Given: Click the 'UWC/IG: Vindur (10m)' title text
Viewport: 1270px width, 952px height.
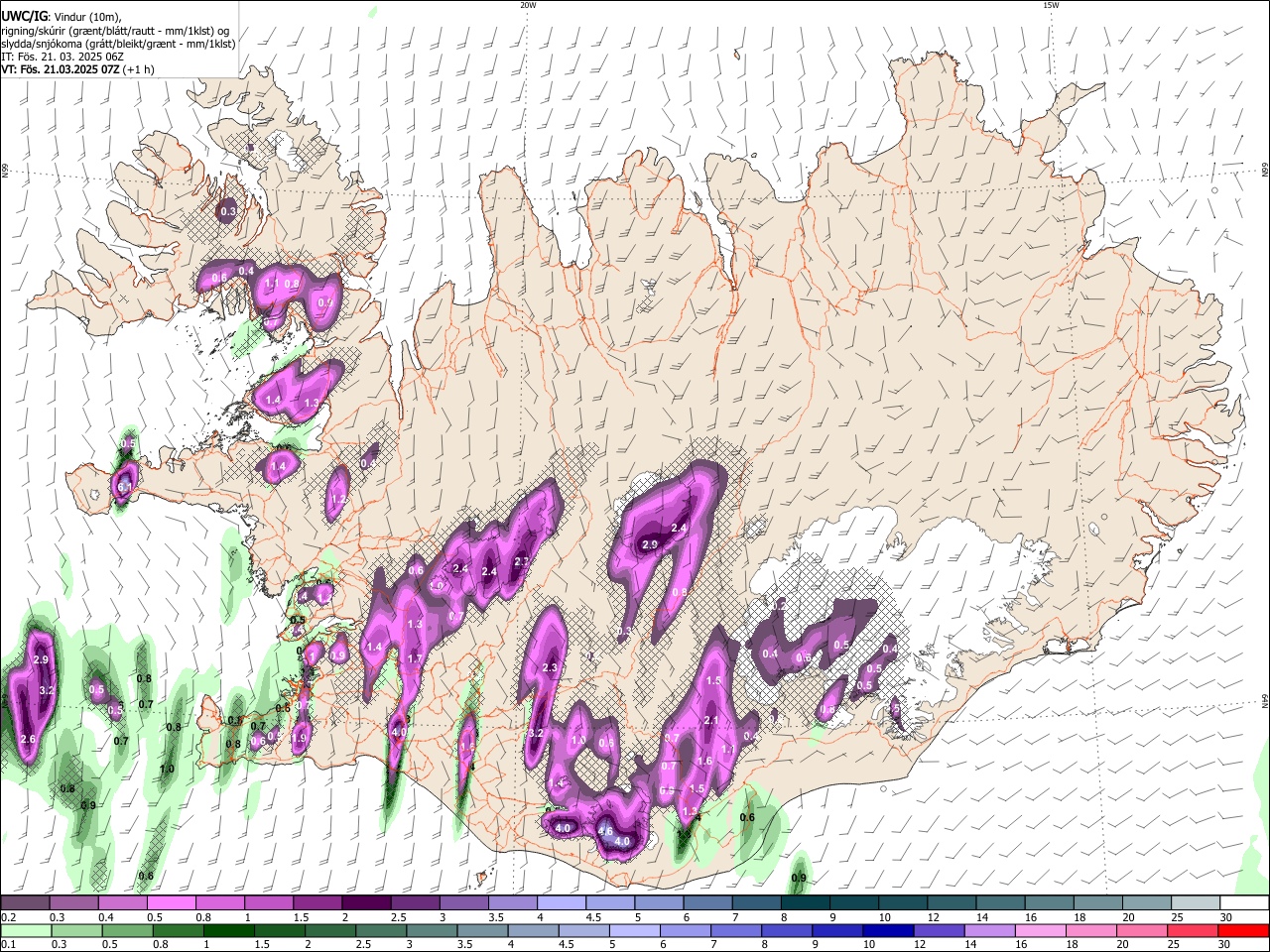Looking at the screenshot, I should [62, 16].
